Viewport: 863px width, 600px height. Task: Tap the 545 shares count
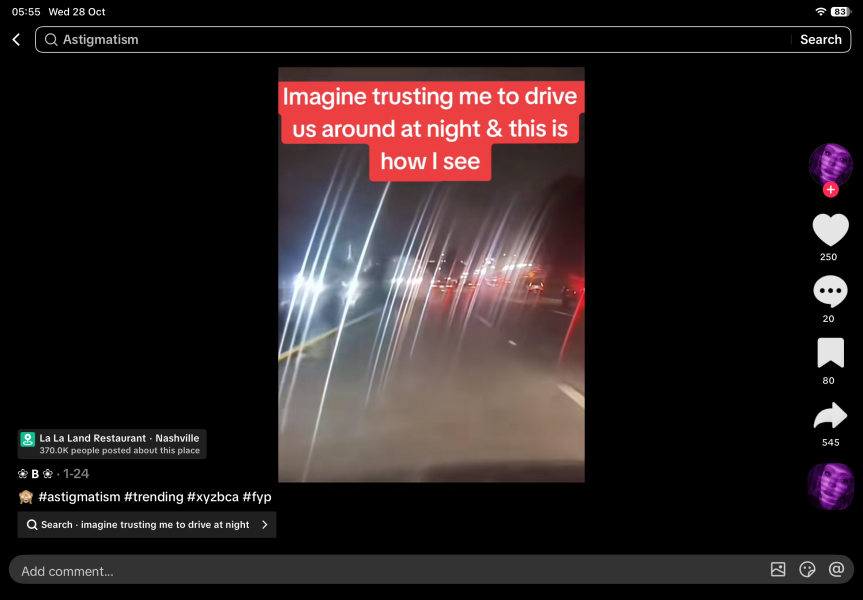coord(831,443)
